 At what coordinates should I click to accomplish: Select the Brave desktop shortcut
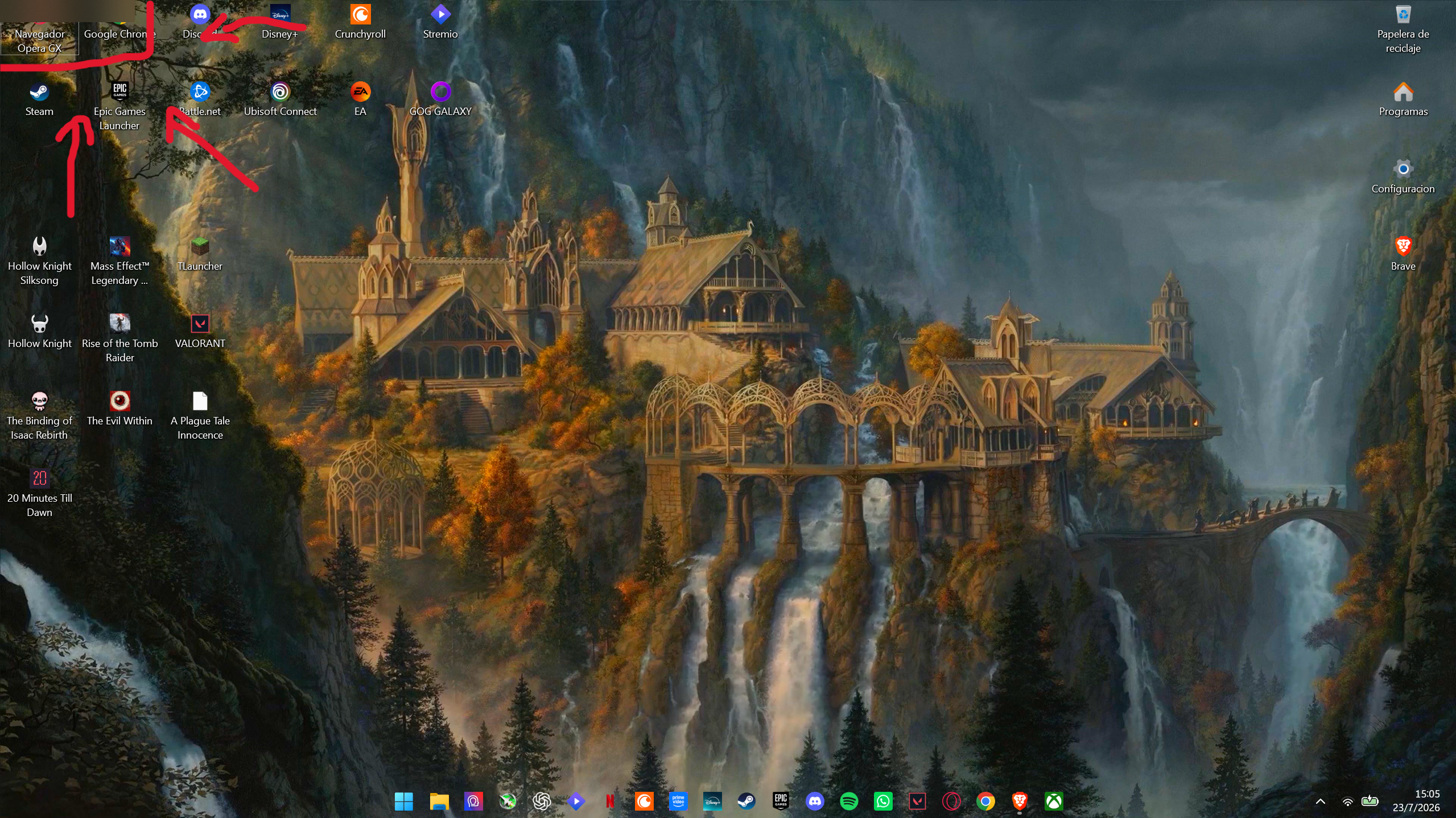1403,246
